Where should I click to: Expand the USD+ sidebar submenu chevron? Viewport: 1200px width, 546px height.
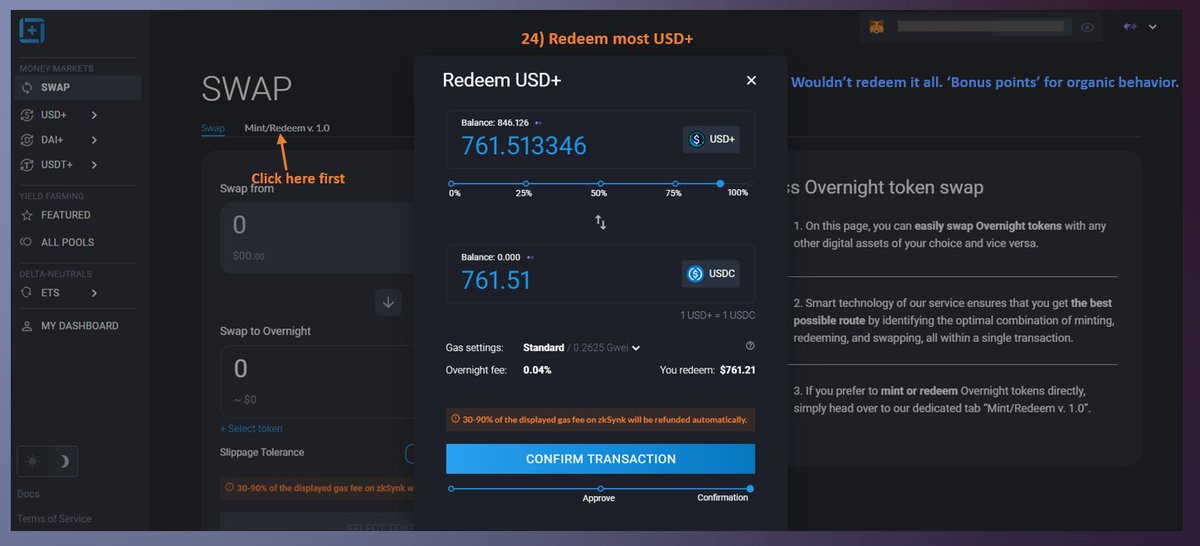coord(95,115)
